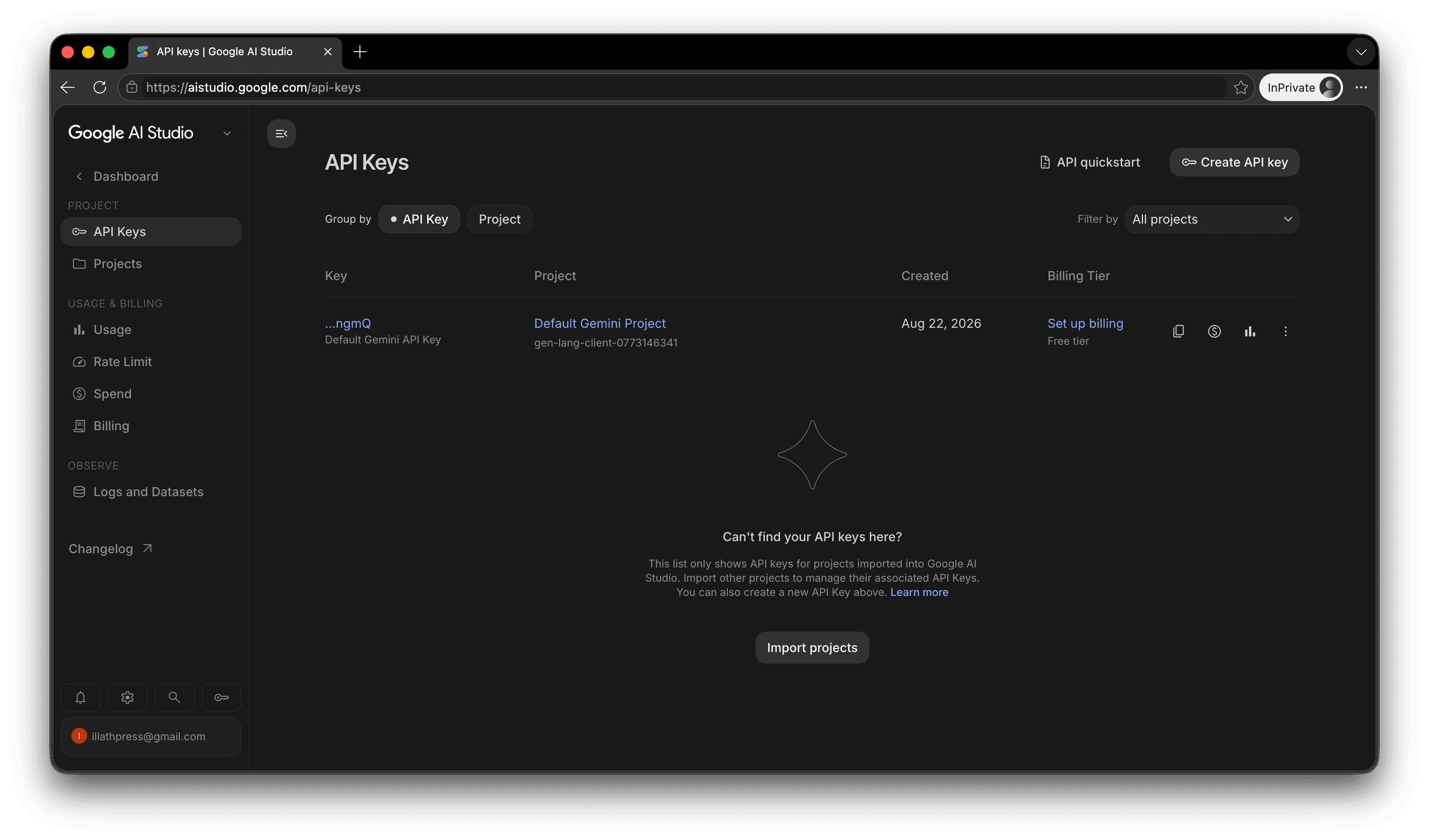
Task: Click the Google AI Studio logo
Action: (131, 133)
